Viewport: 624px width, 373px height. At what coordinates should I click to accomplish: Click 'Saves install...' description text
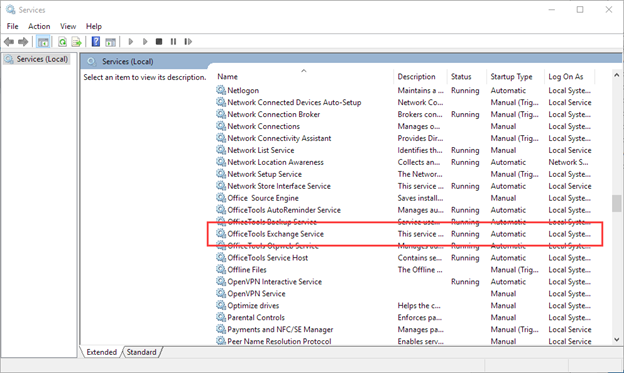pos(420,198)
